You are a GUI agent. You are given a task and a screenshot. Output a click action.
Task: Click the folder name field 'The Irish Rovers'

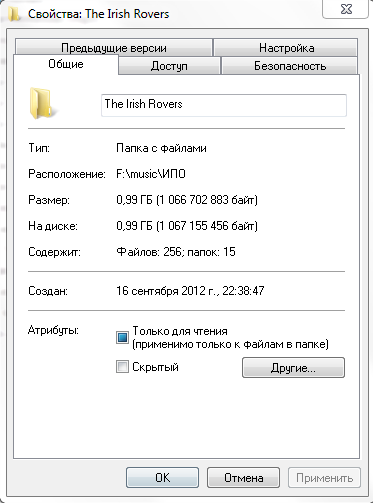tap(224, 105)
